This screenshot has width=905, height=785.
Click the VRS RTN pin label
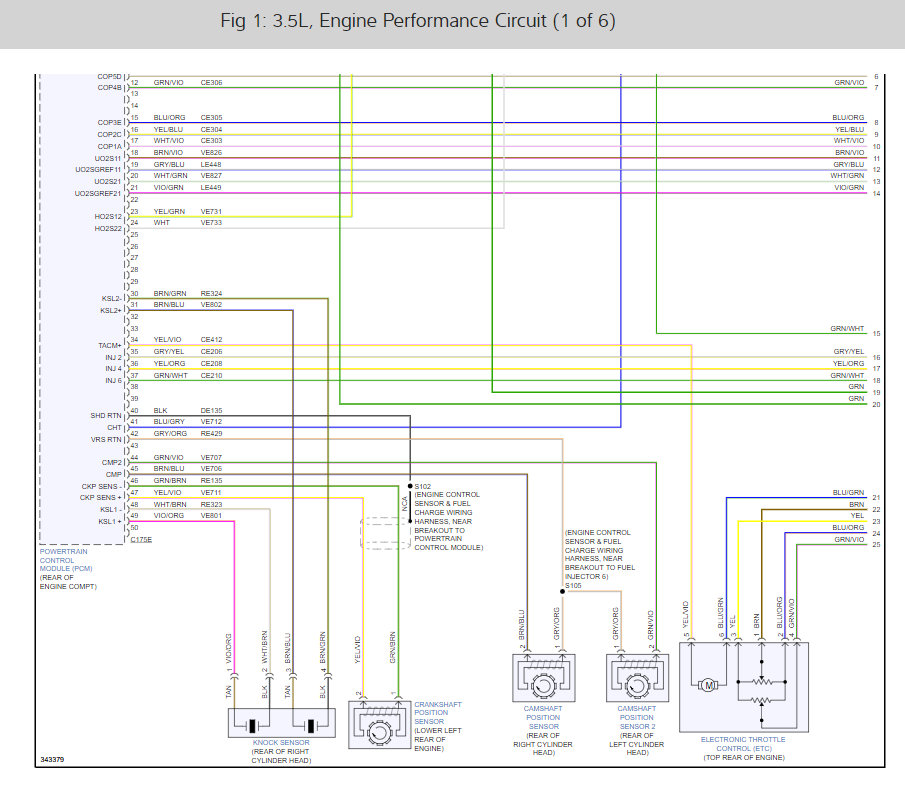(x=106, y=439)
